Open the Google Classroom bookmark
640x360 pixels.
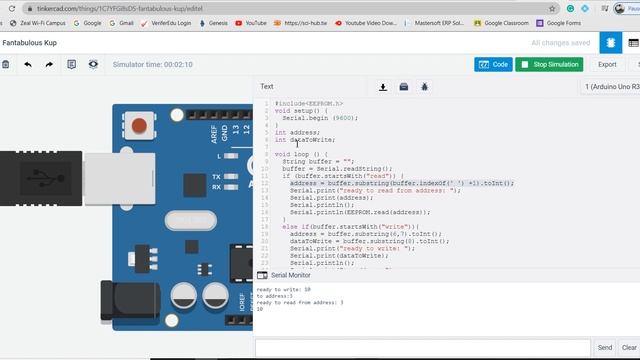click(x=501, y=23)
